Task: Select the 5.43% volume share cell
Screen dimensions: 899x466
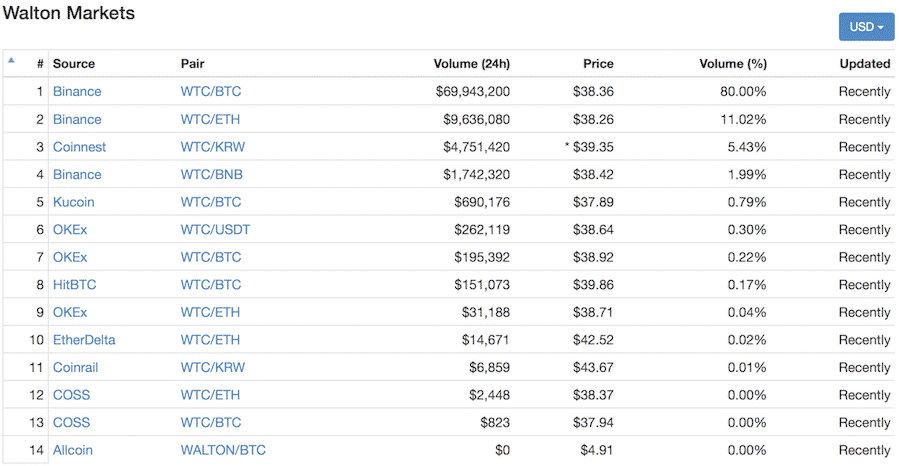Action: tap(747, 147)
